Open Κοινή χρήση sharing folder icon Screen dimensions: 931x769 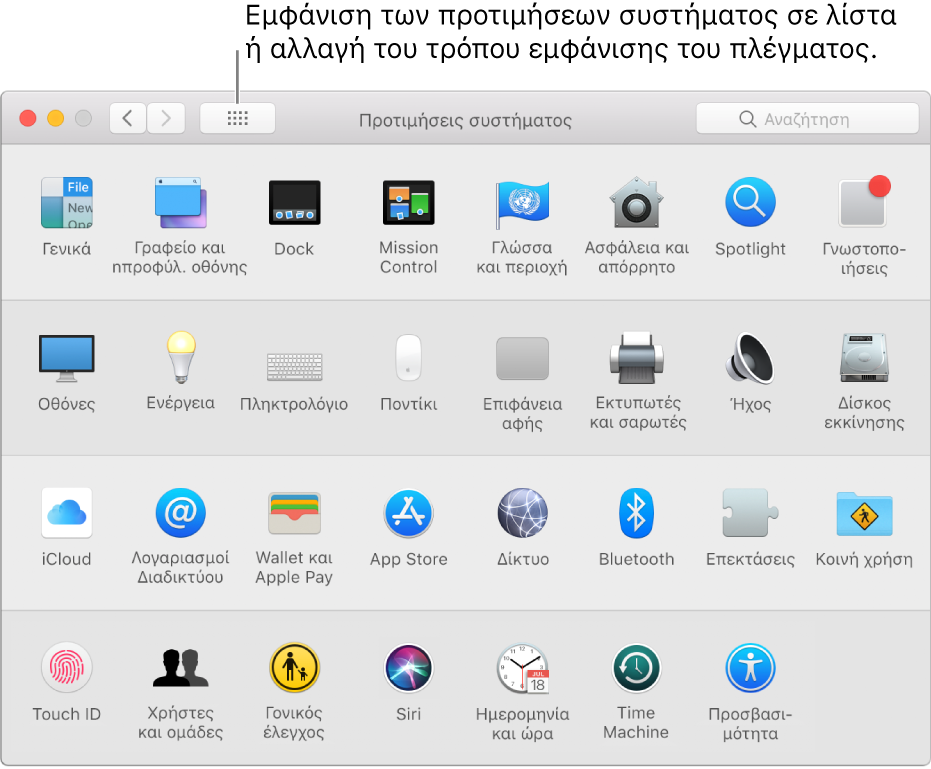point(864,513)
